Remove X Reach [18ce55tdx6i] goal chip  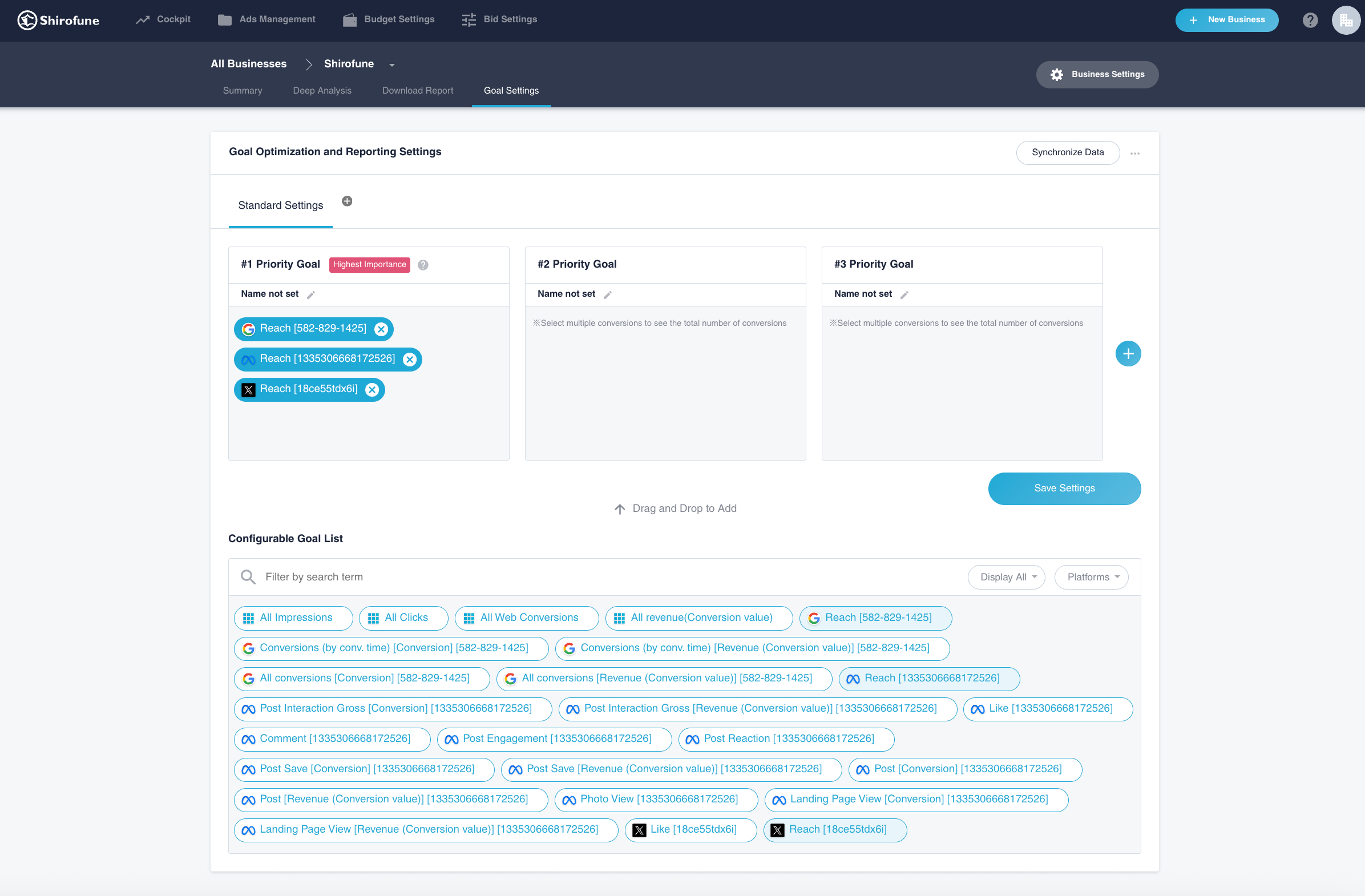(372, 390)
